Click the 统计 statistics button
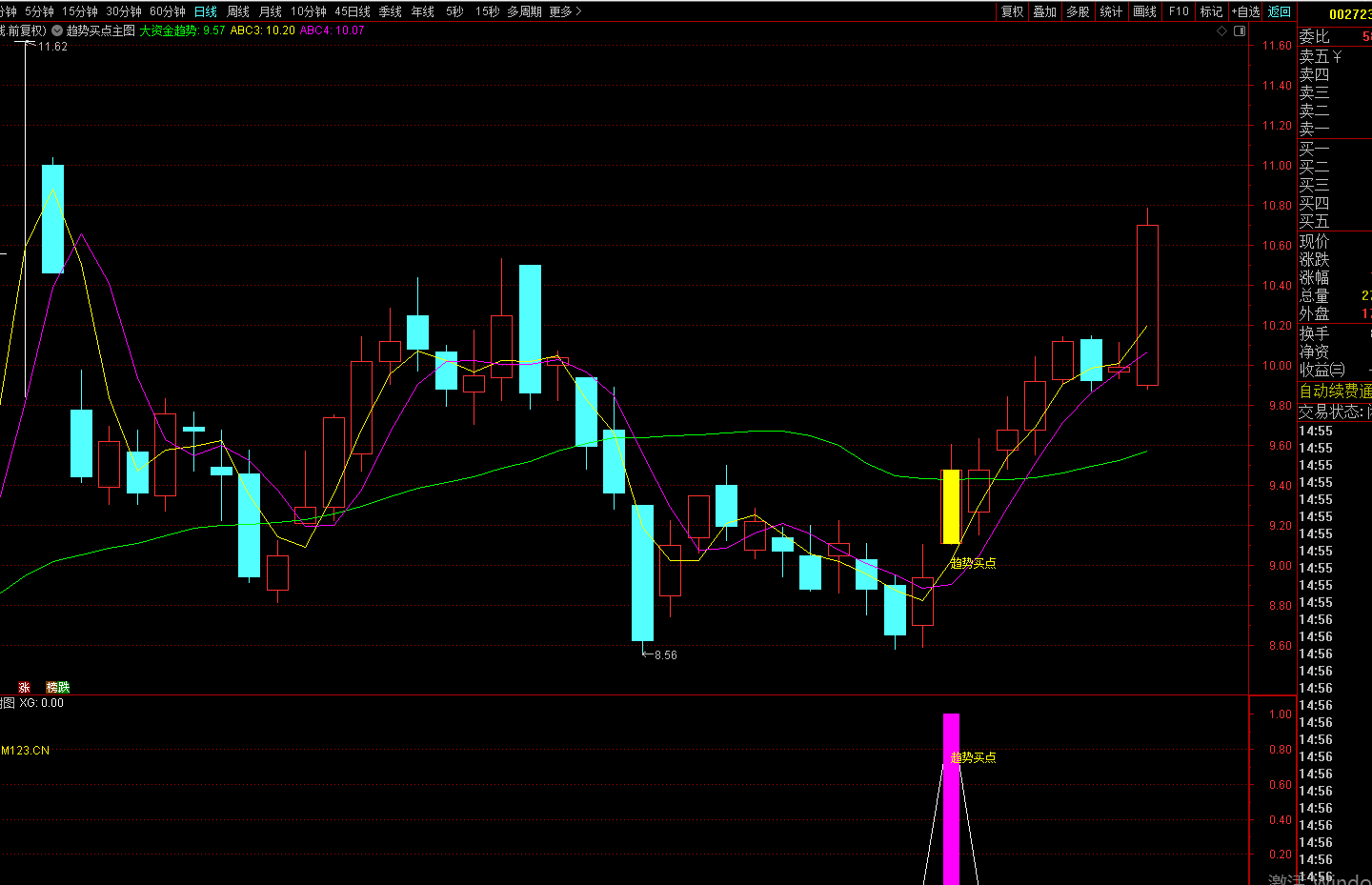Viewport: 1372px width, 885px height. [1111, 11]
